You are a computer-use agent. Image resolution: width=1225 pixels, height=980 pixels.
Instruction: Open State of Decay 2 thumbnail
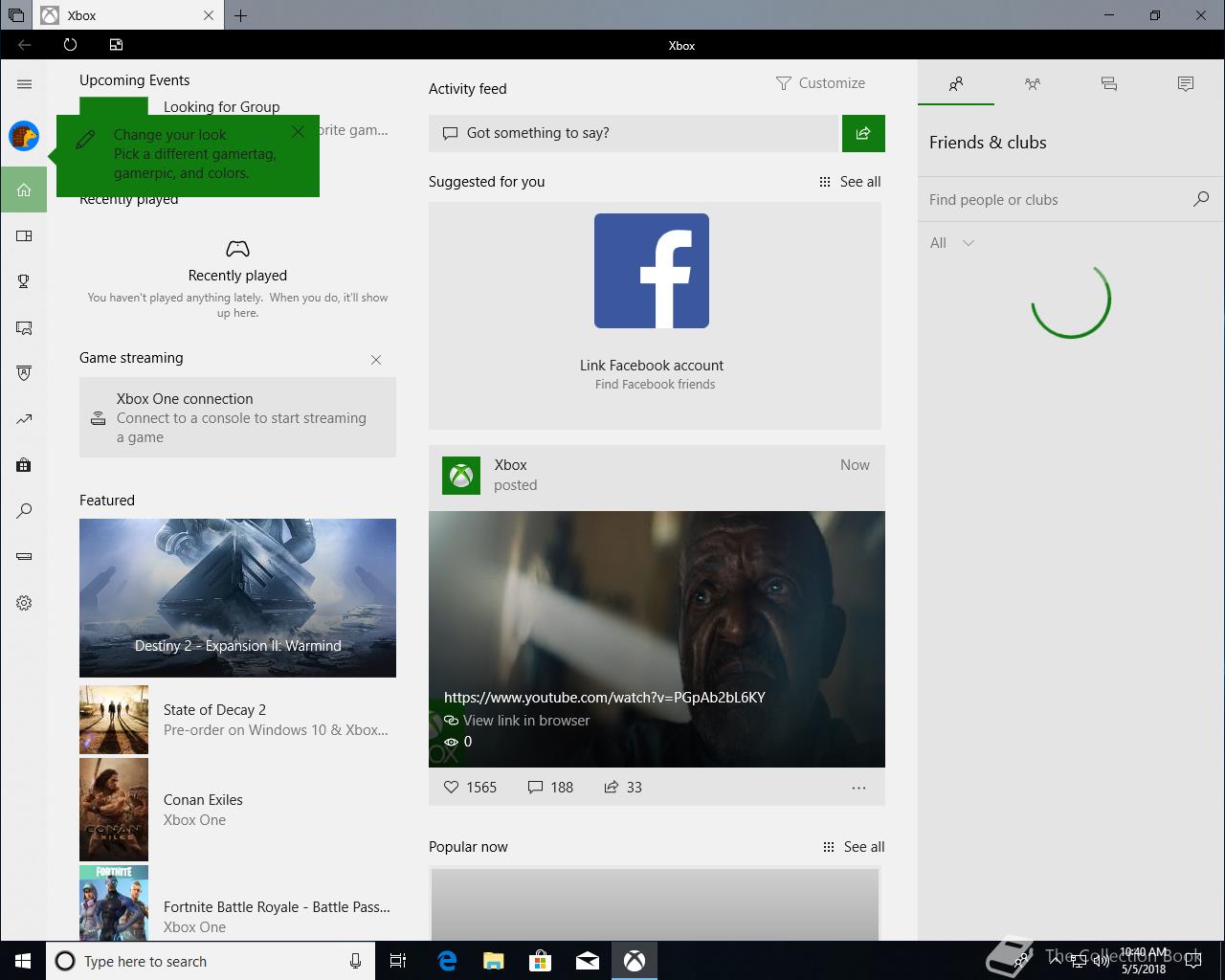(x=114, y=720)
